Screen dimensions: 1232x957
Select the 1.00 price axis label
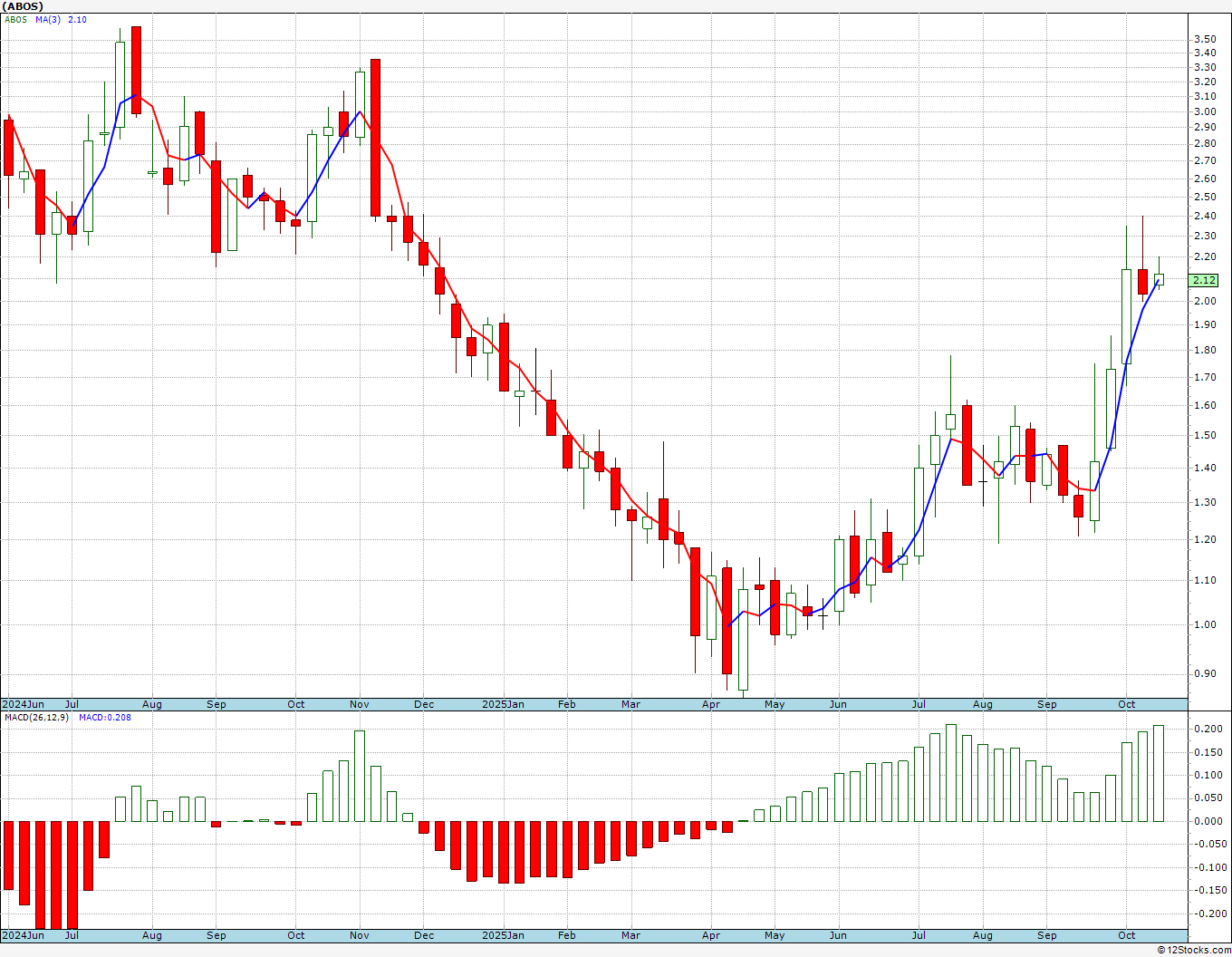click(x=1205, y=624)
